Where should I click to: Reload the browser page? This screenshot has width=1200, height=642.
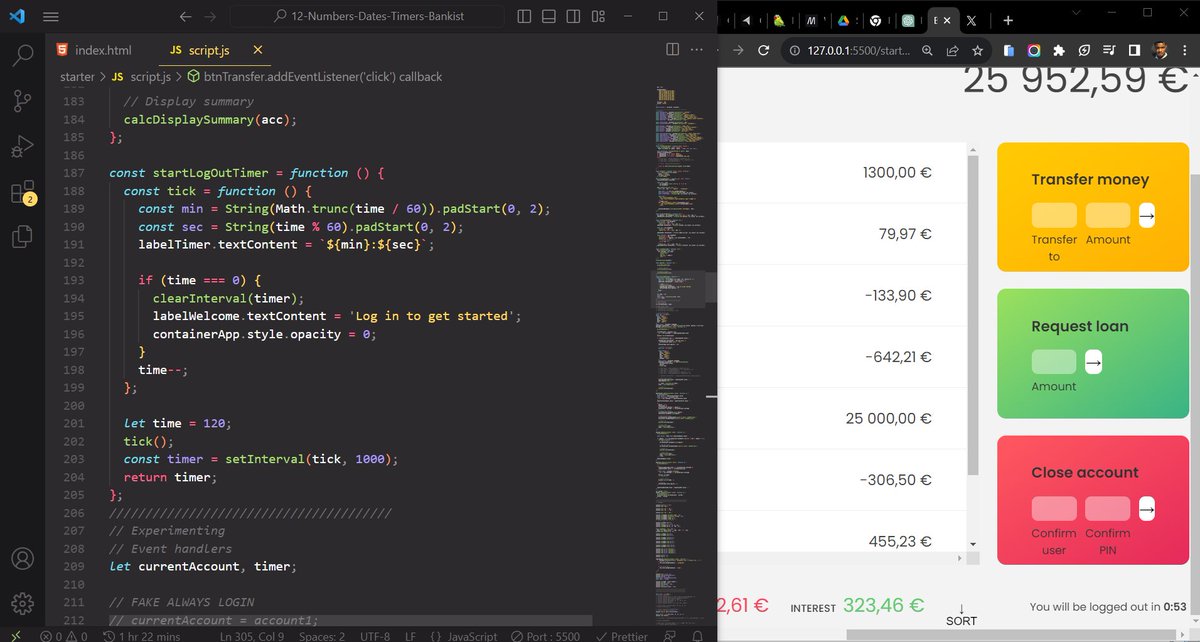coord(764,50)
